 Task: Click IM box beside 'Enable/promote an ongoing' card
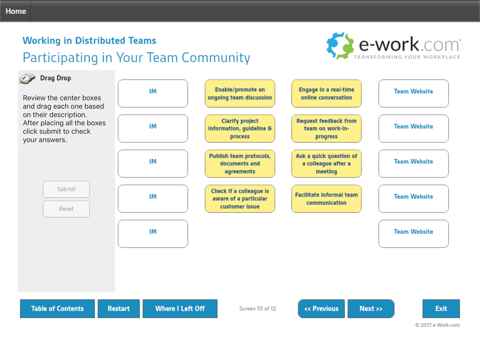[x=153, y=94]
